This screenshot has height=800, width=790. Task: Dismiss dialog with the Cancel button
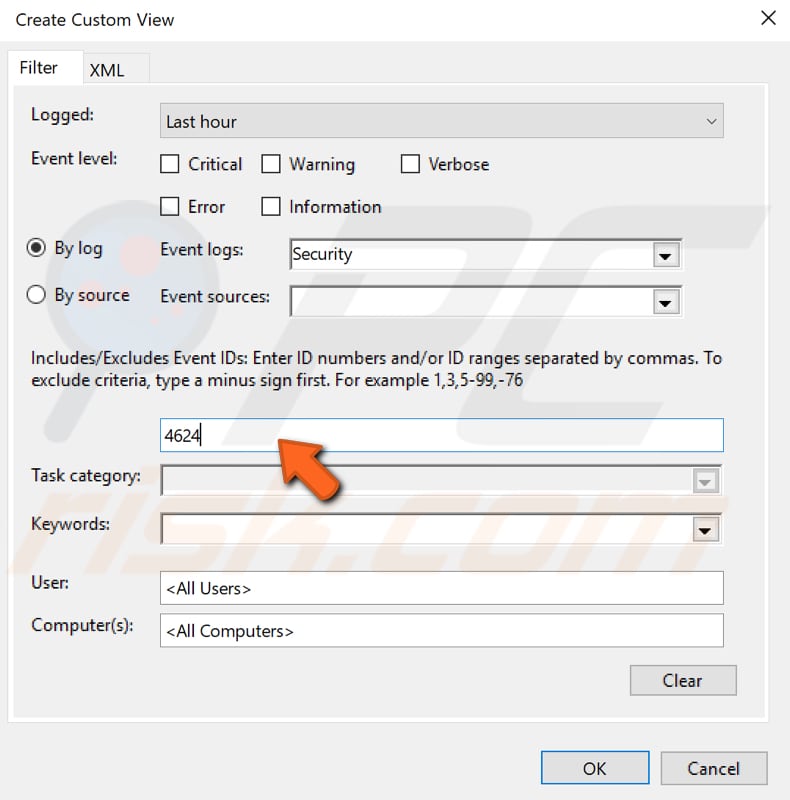(x=713, y=768)
